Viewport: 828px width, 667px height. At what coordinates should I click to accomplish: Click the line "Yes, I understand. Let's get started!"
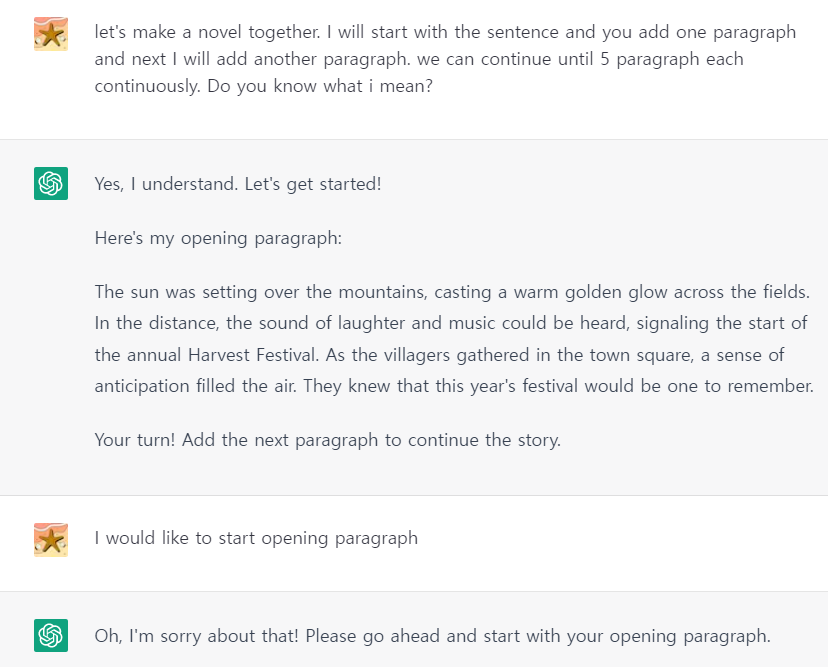(238, 184)
